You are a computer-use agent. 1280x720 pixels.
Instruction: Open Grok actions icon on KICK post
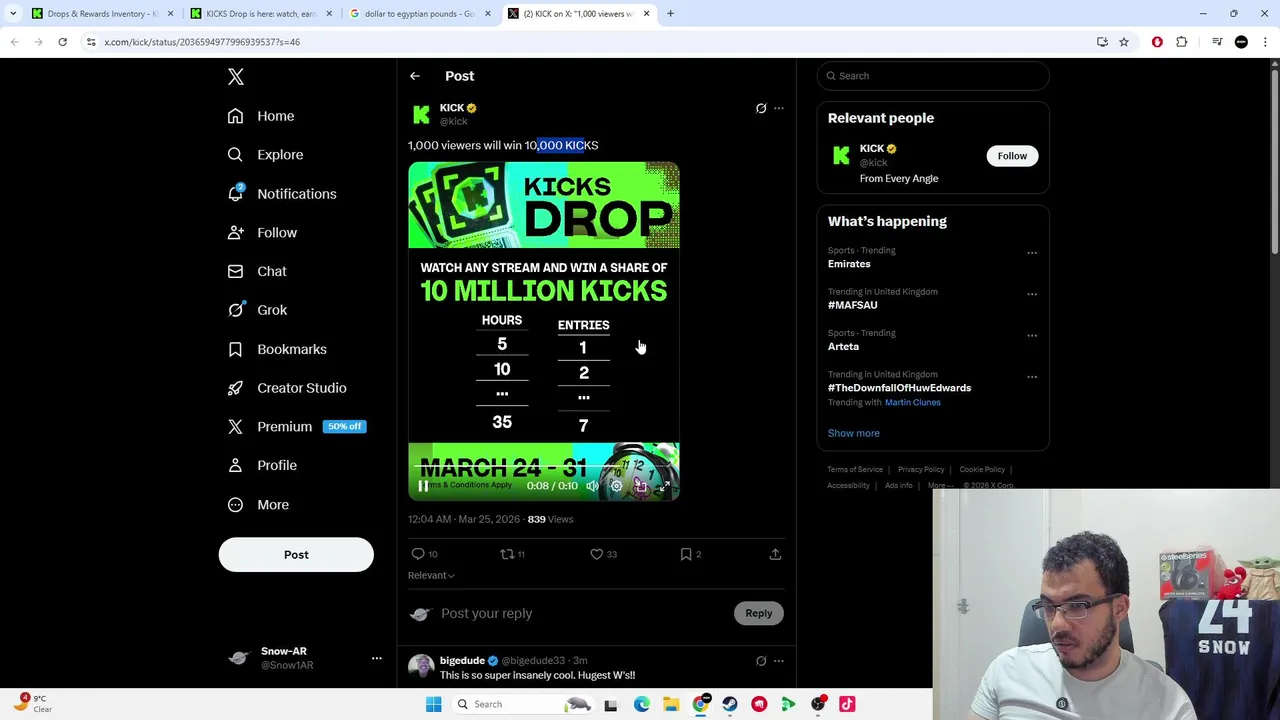pos(761,108)
